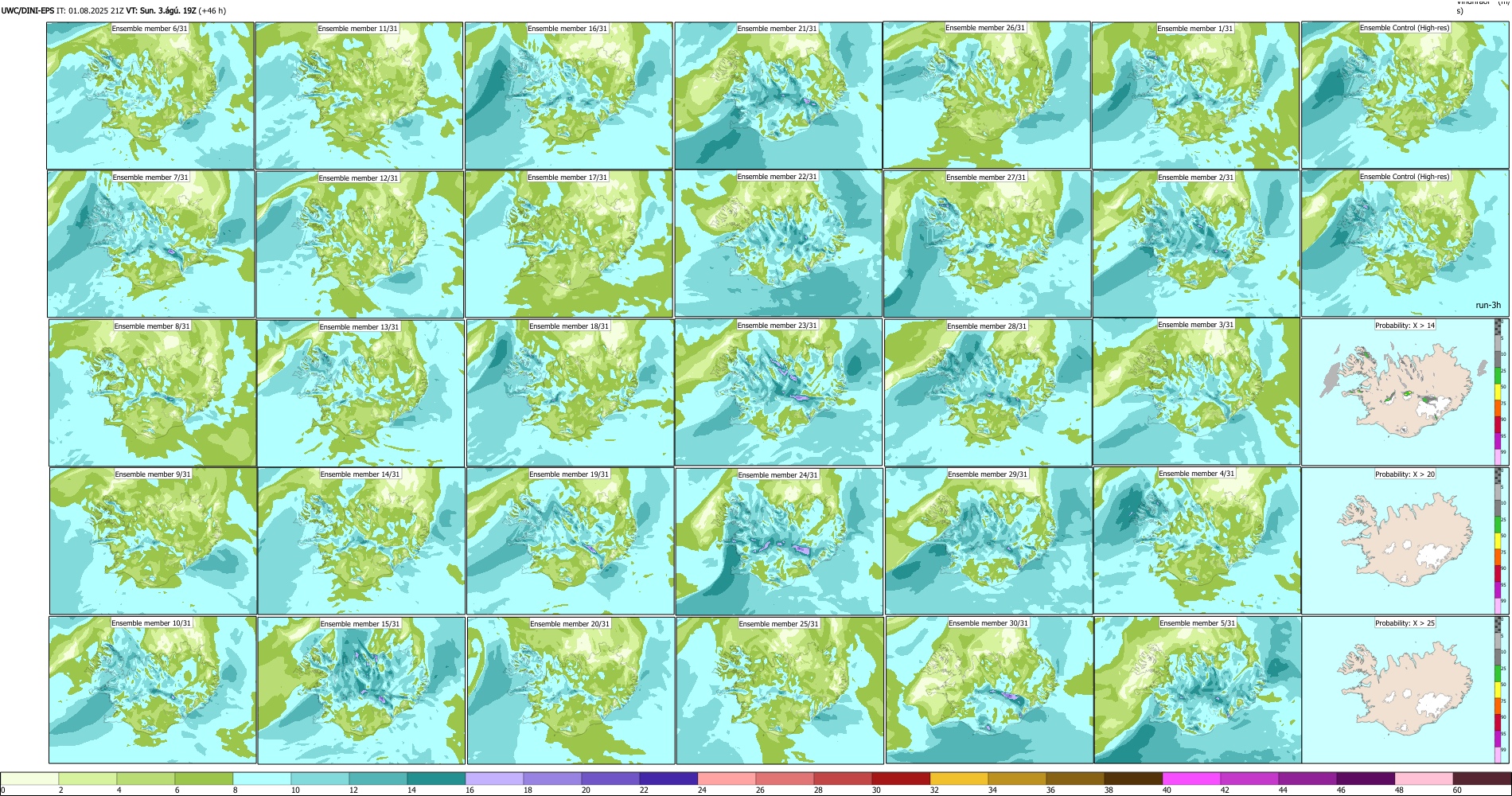Click the Ensemble member 12/31 panel

click(360, 244)
